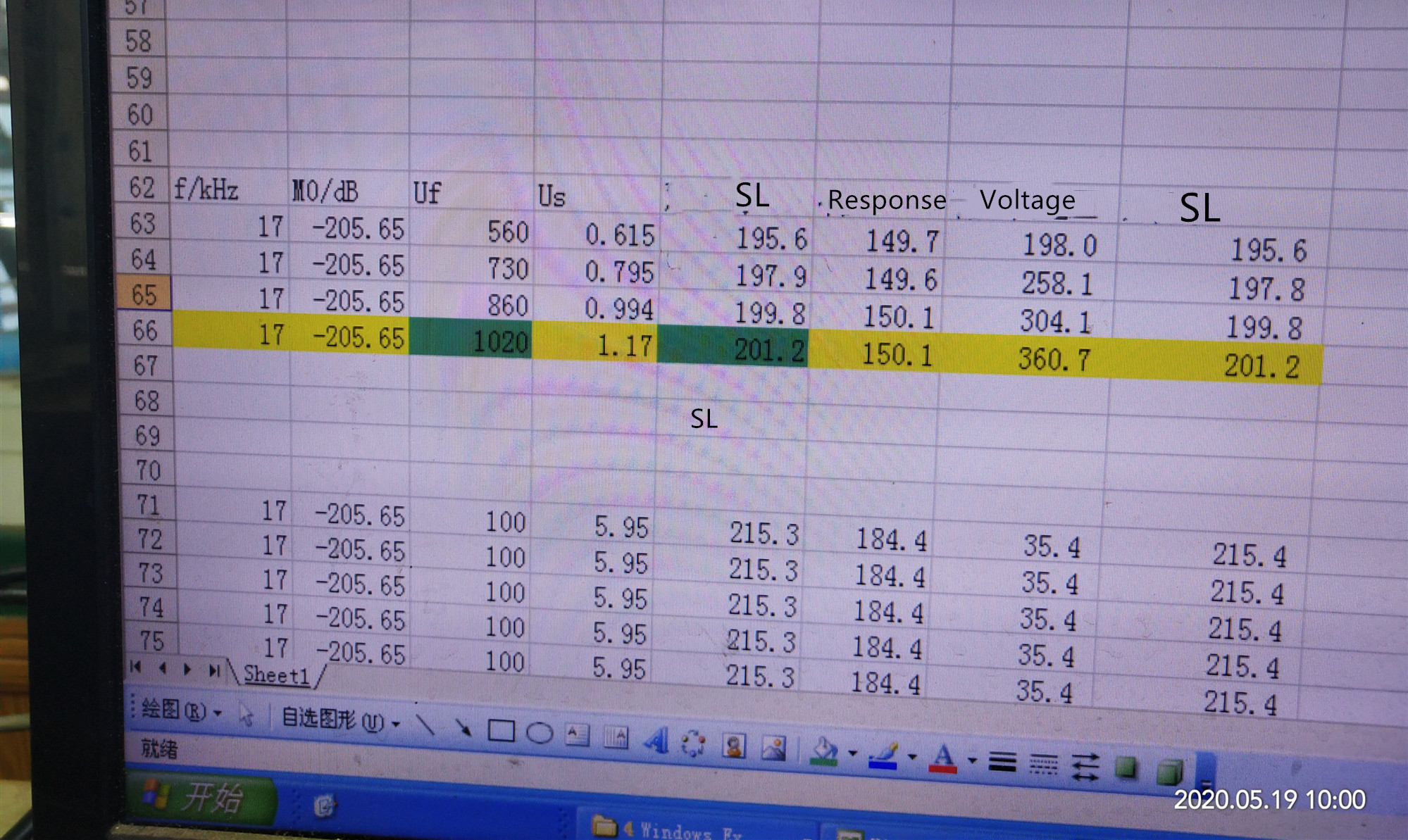Select the Rectangle shape tool

point(501,731)
